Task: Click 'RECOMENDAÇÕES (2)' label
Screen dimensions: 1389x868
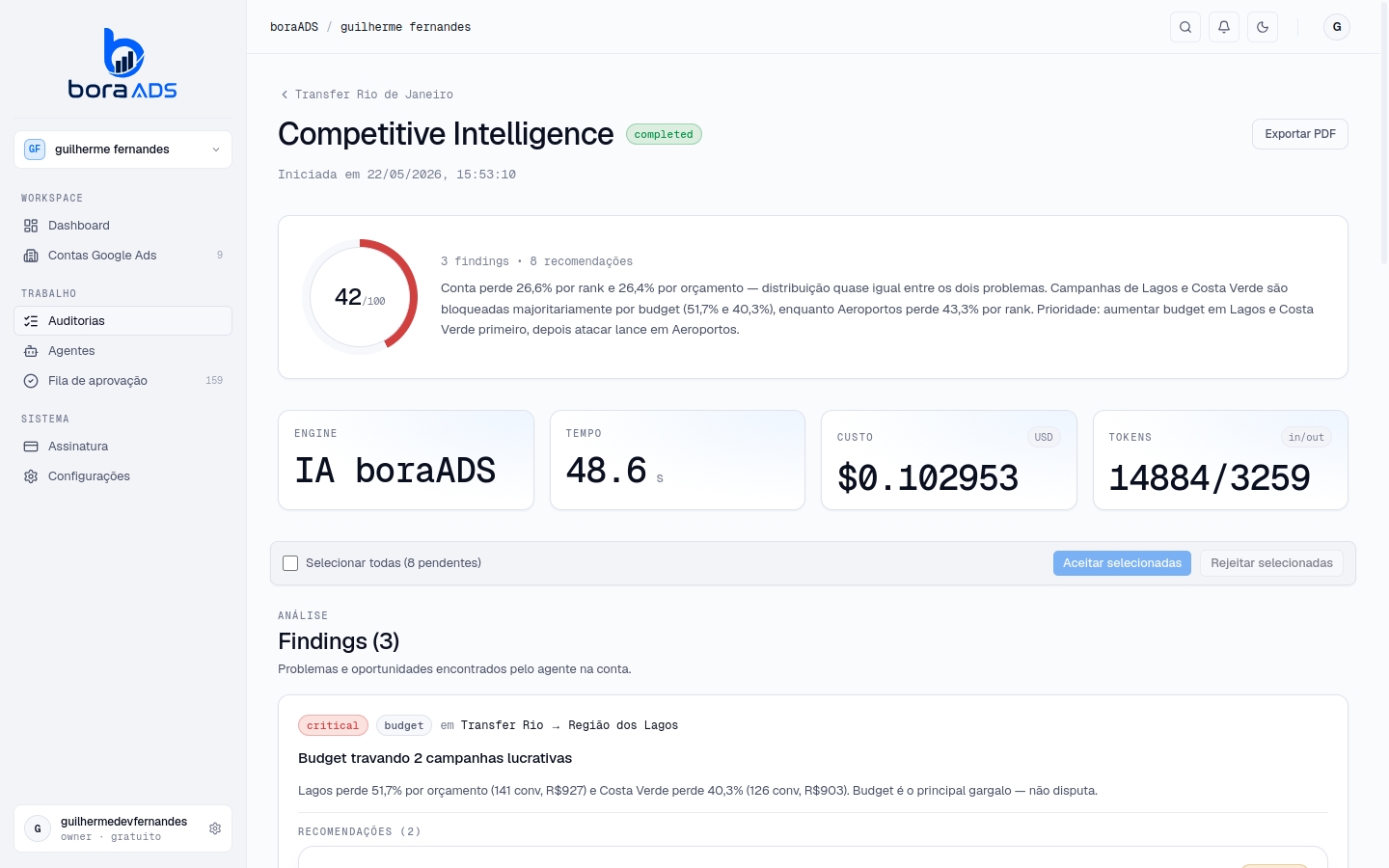Action: pos(360,831)
